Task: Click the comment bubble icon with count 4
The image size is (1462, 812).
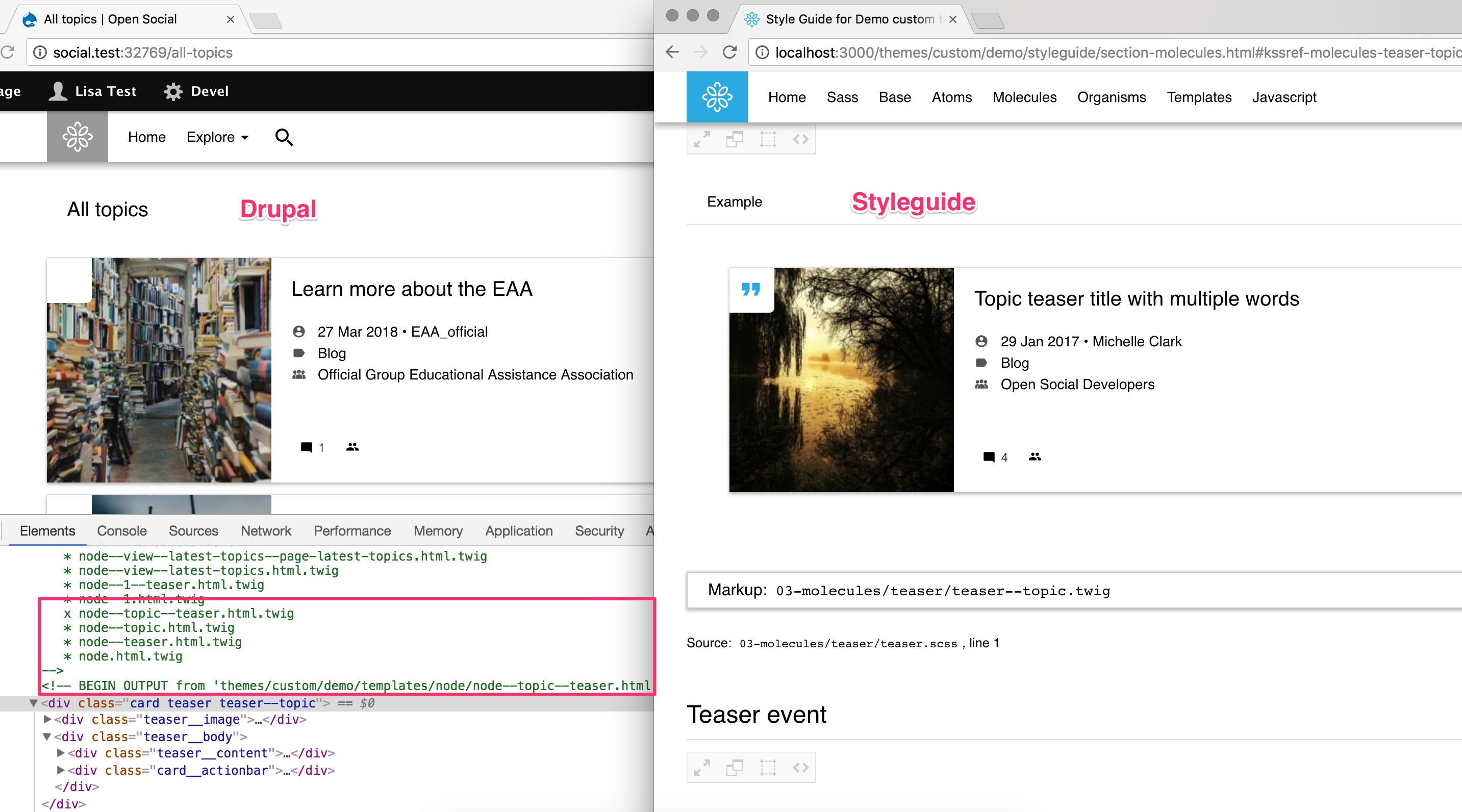Action: point(989,457)
